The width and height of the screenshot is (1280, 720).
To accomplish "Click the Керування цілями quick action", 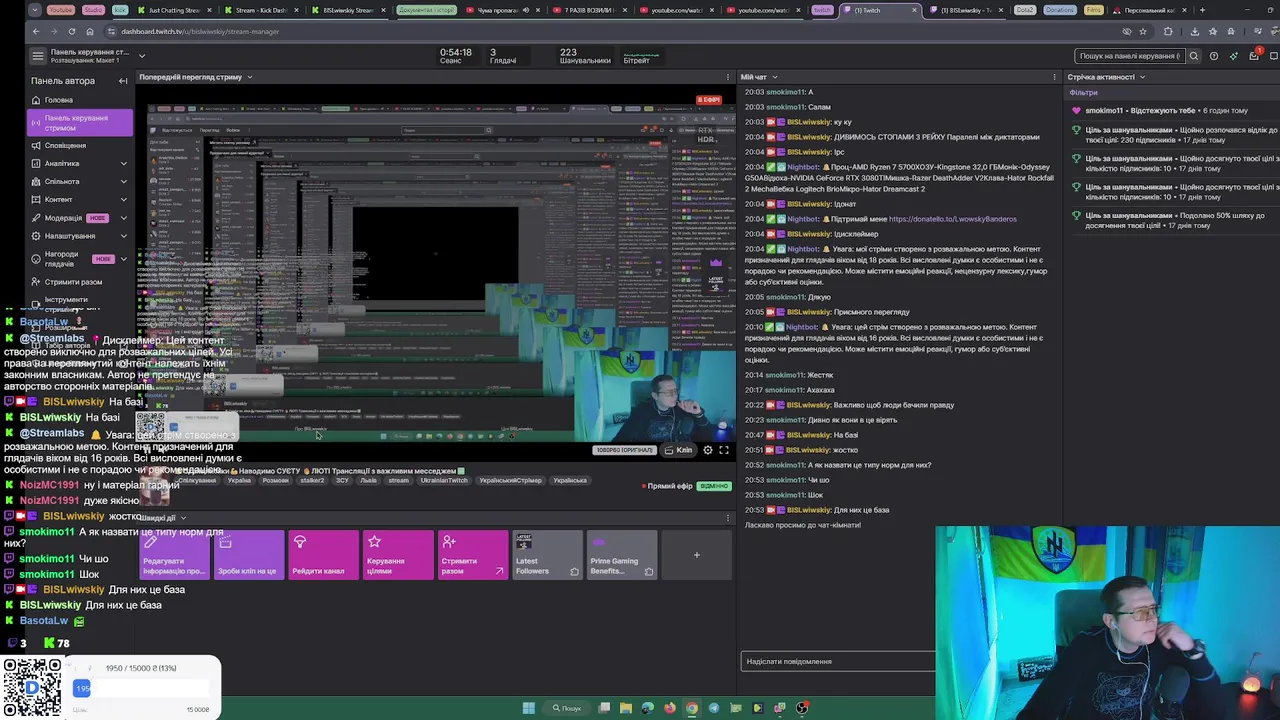I will pyautogui.click(x=398, y=555).
